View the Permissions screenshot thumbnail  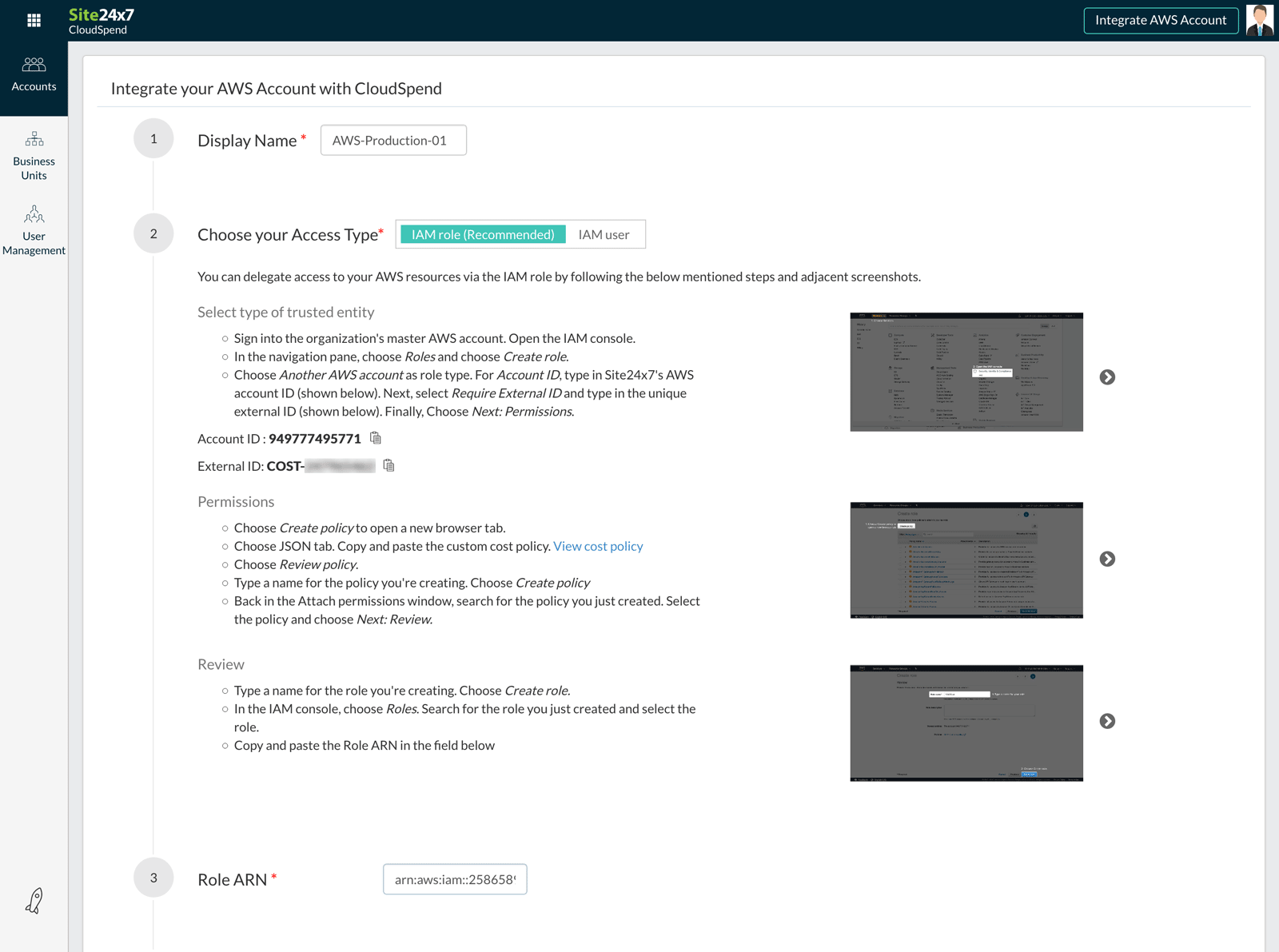pyautogui.click(x=966, y=560)
